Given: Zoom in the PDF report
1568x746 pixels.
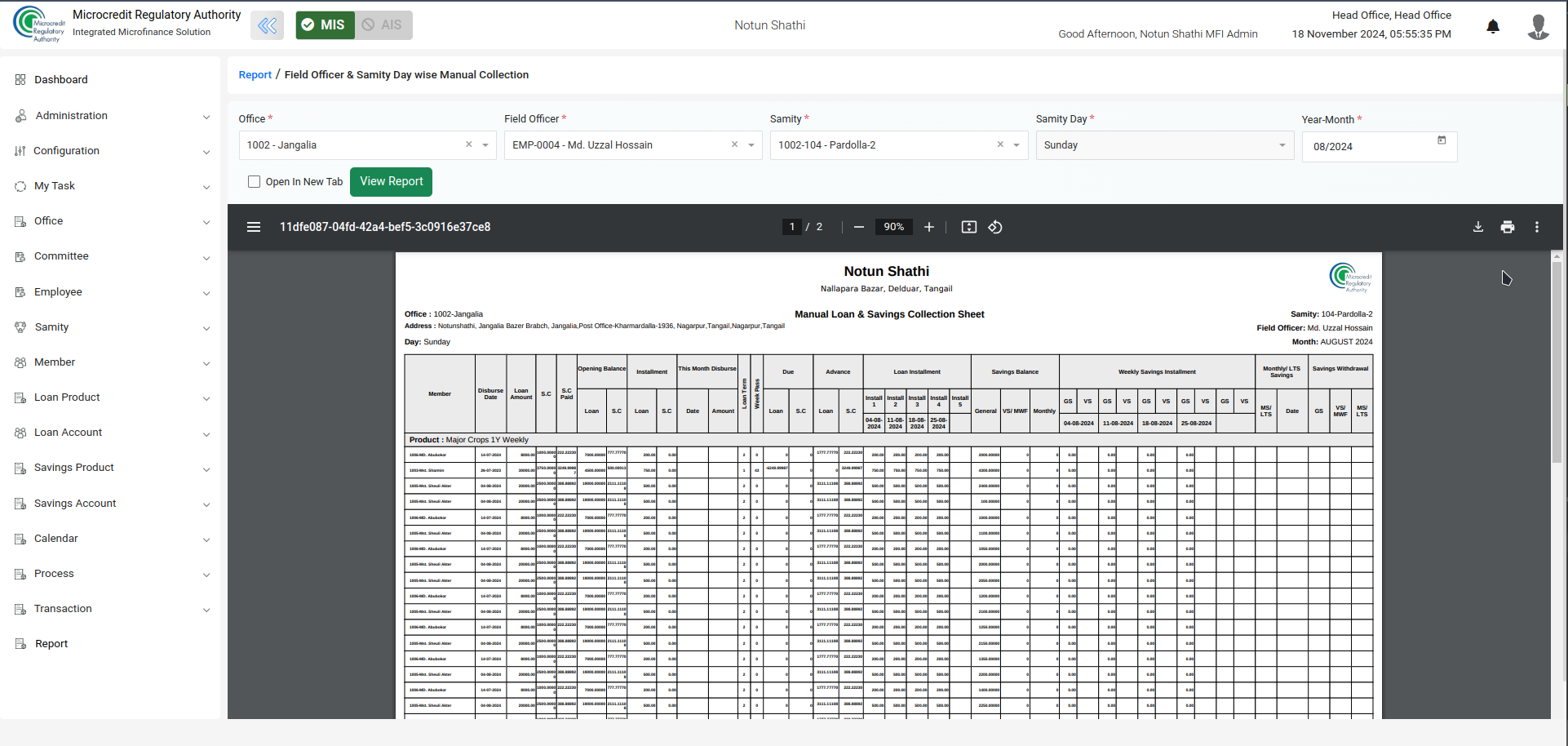Looking at the screenshot, I should click(928, 227).
